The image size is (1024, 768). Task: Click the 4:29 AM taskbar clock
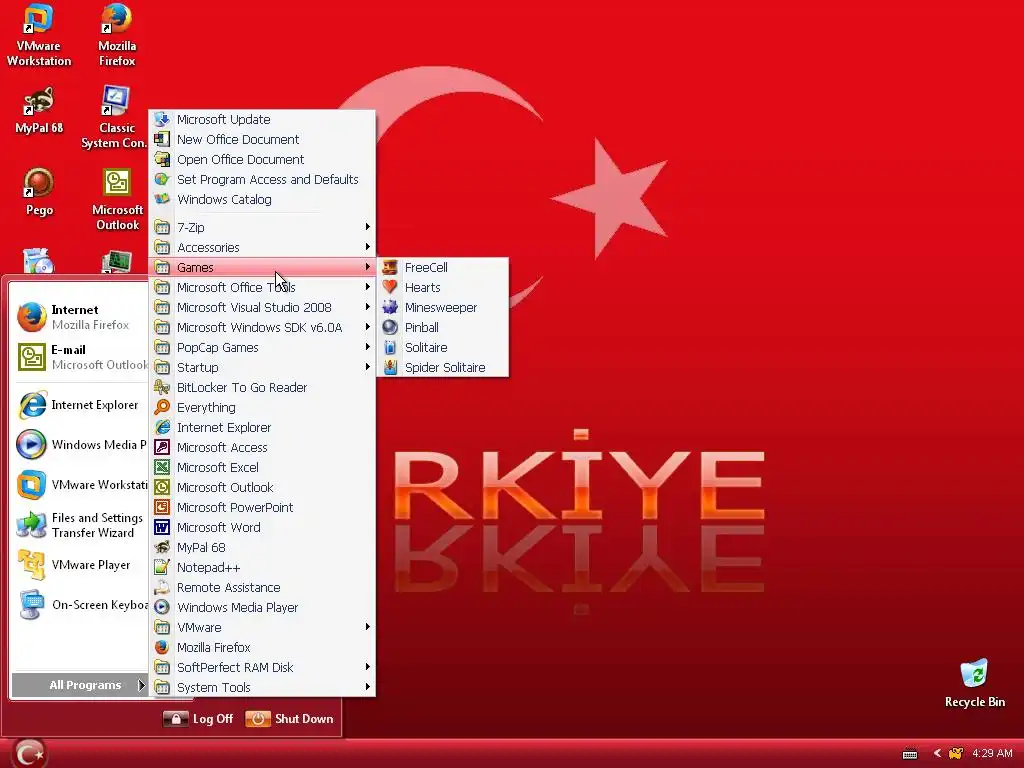(x=992, y=753)
